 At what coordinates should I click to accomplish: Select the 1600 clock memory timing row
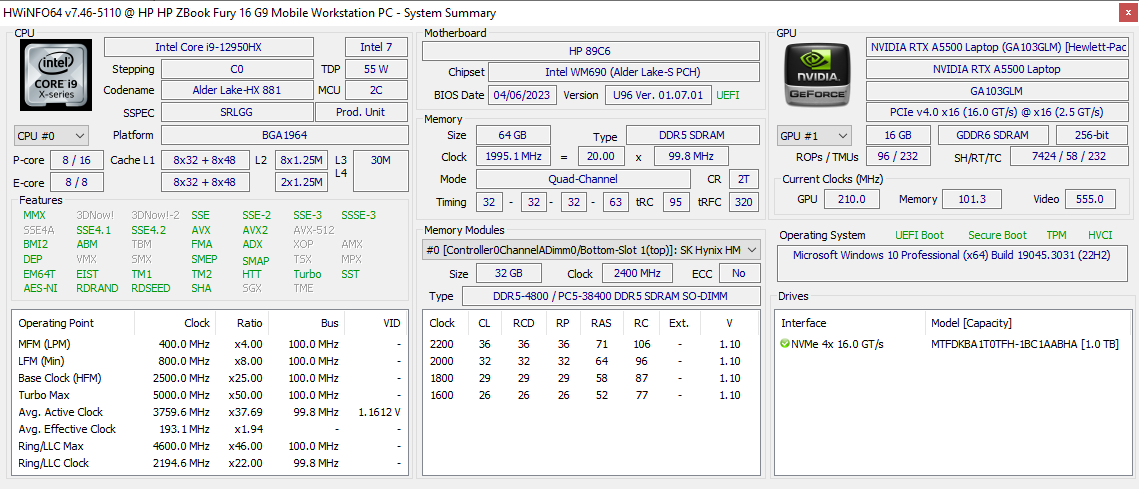click(591, 395)
